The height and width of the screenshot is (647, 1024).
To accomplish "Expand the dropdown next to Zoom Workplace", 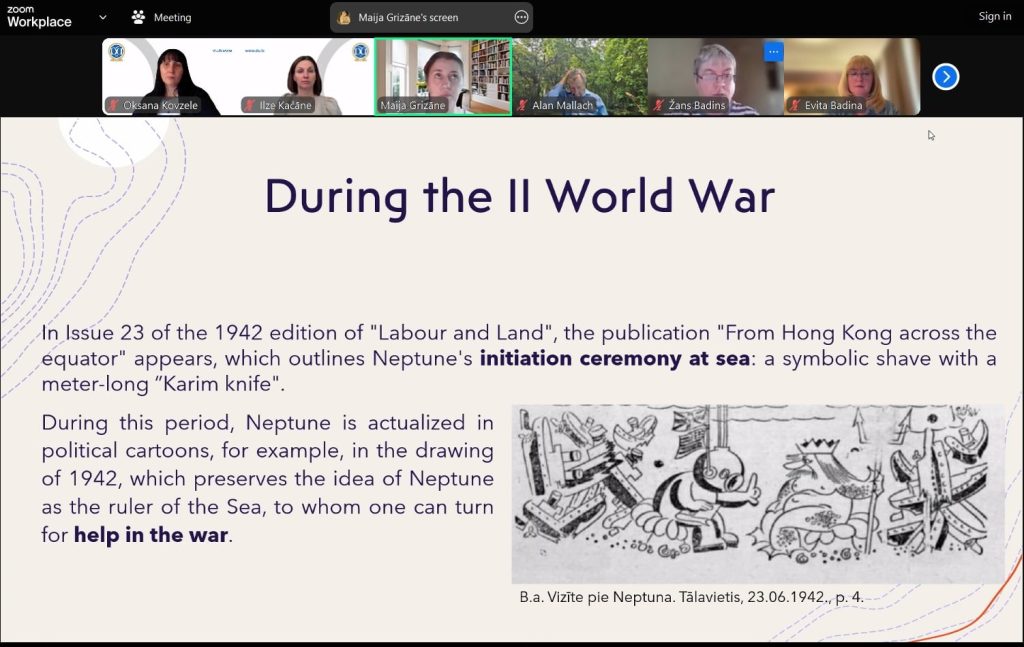I will pos(103,17).
